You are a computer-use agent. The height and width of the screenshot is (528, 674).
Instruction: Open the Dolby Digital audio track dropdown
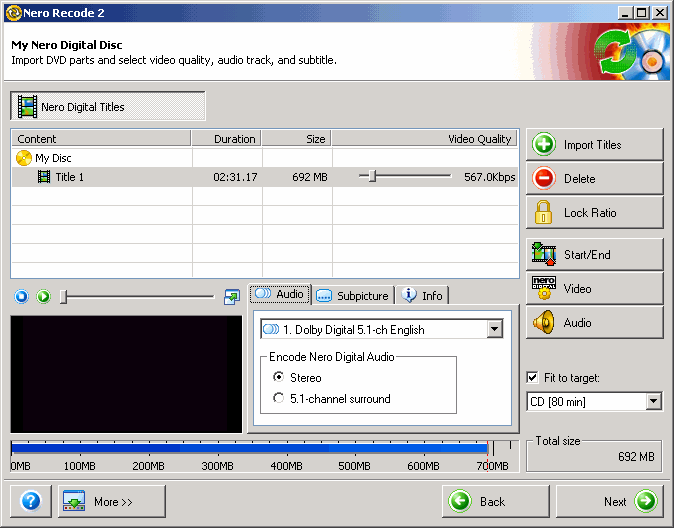tap(494, 329)
